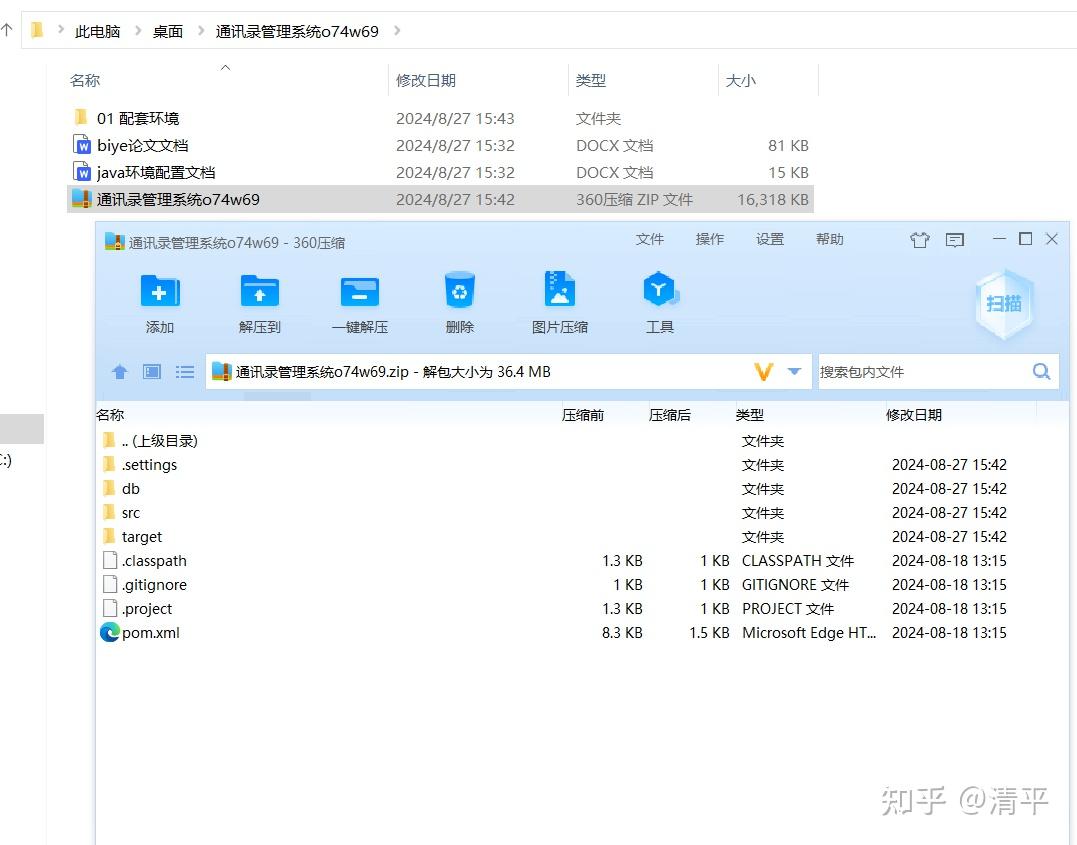The height and width of the screenshot is (845, 1077).
Task: Expand chevron before 此电脑 breadcrumb
Action: coord(60,30)
